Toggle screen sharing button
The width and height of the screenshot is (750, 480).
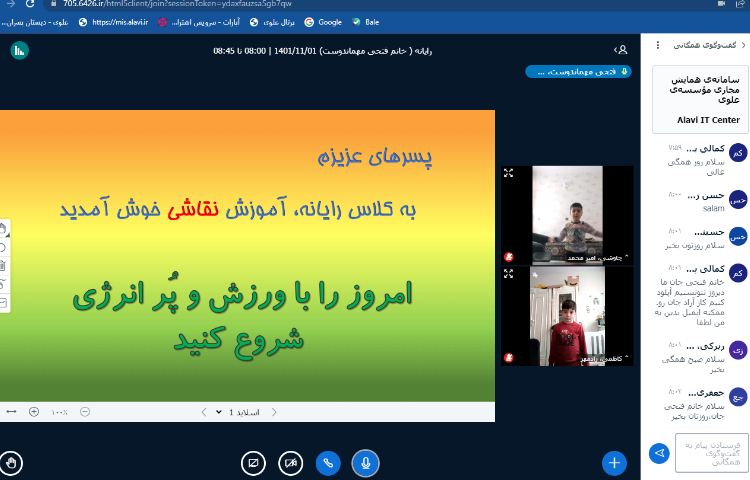(253, 463)
